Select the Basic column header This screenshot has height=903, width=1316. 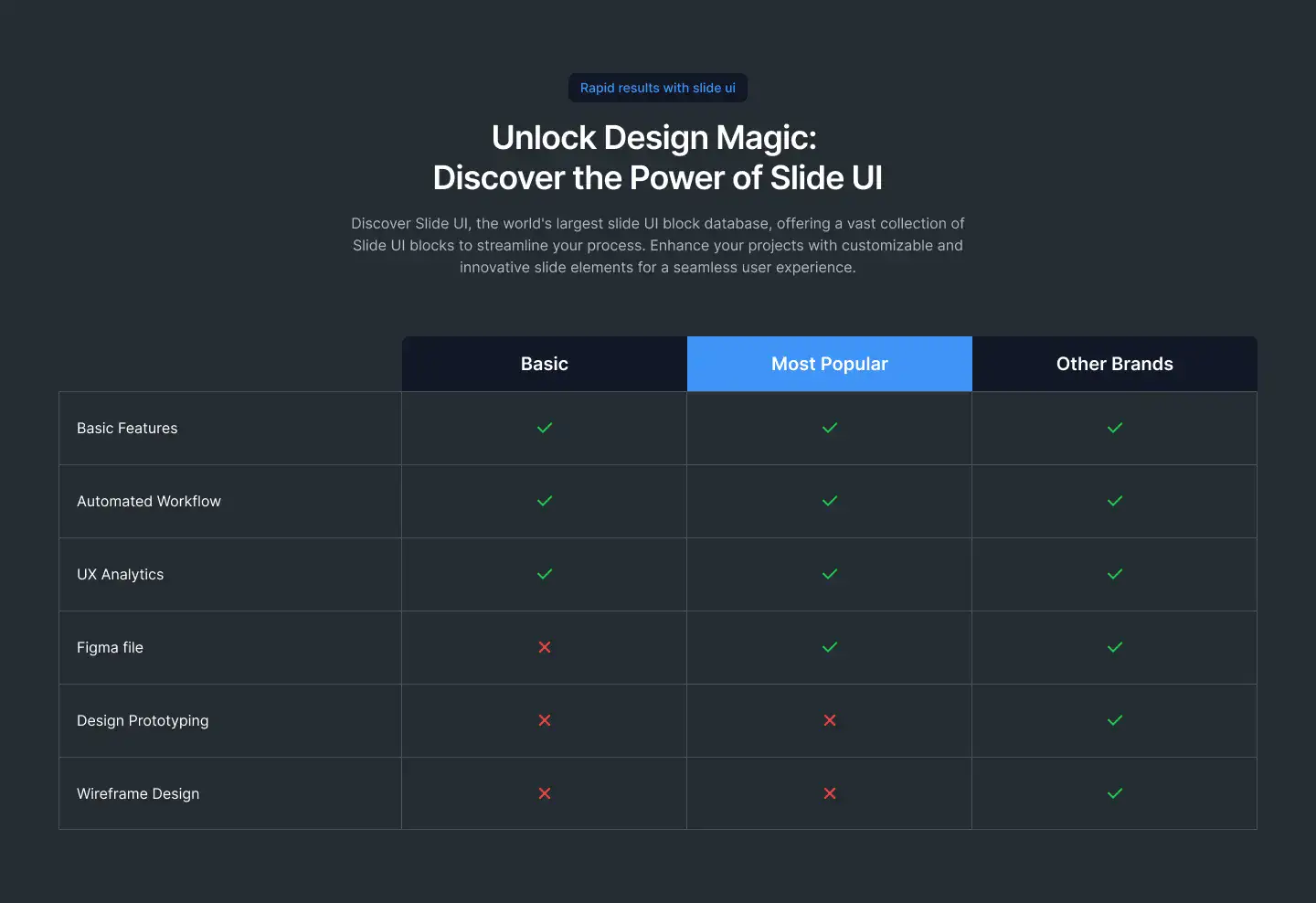(x=545, y=364)
